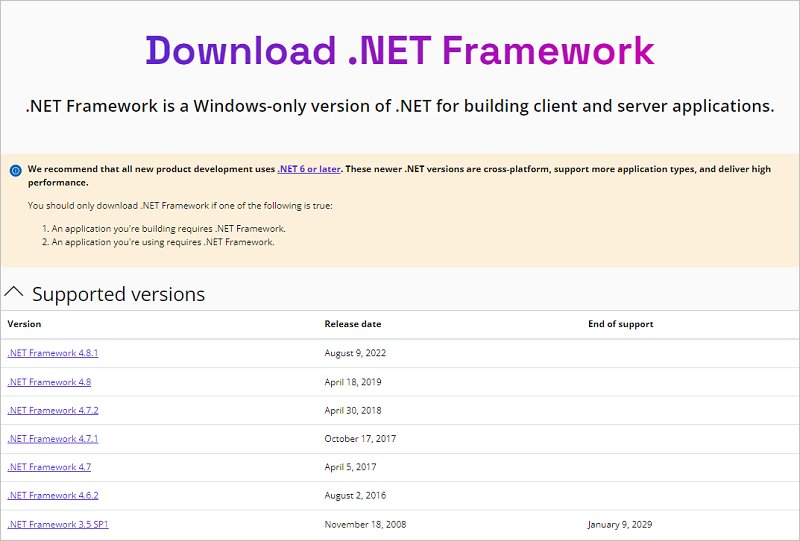Select the April 30, 2018 release date
The image size is (800, 541).
[x=353, y=410]
